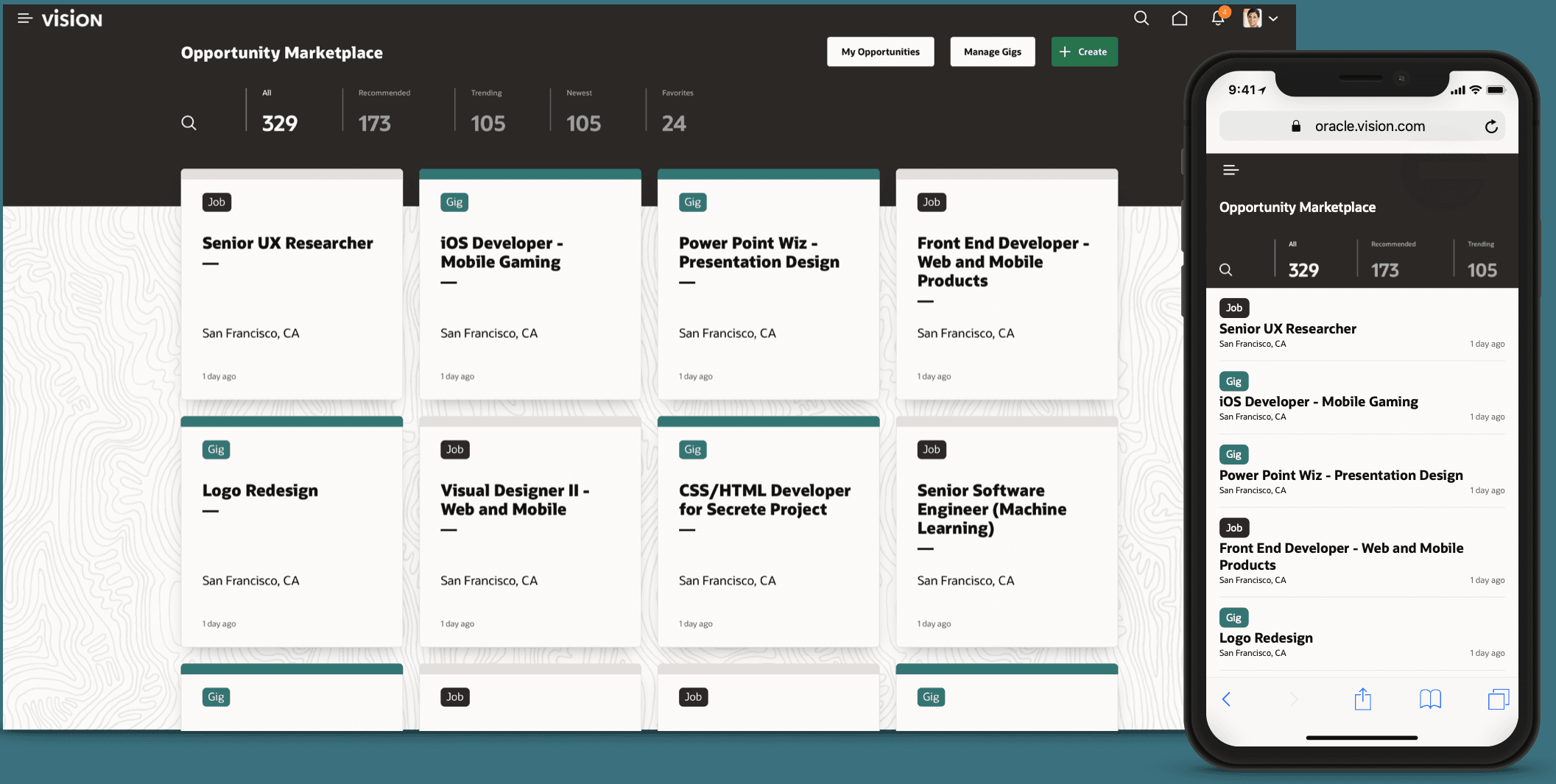
Task: Click the VISION logo
Action: tap(71, 19)
